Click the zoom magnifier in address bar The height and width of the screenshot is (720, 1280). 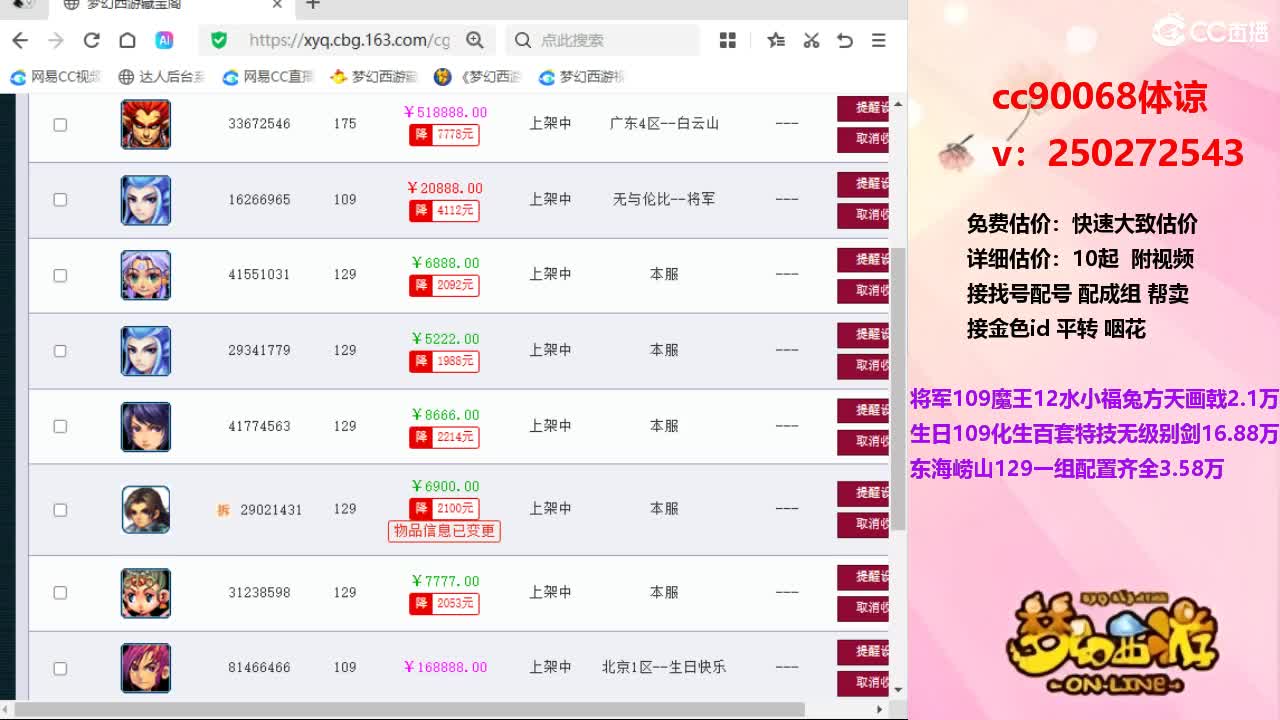tap(475, 40)
